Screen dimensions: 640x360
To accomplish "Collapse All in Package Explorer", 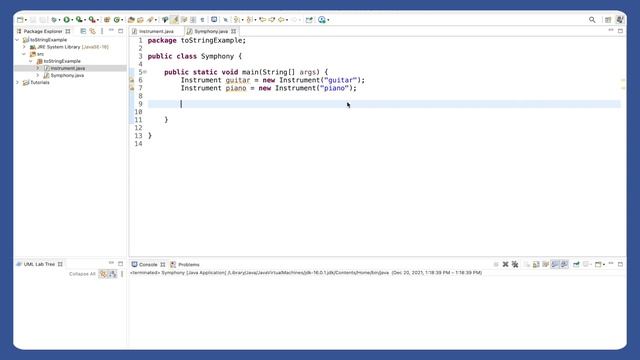I will pos(83,31).
